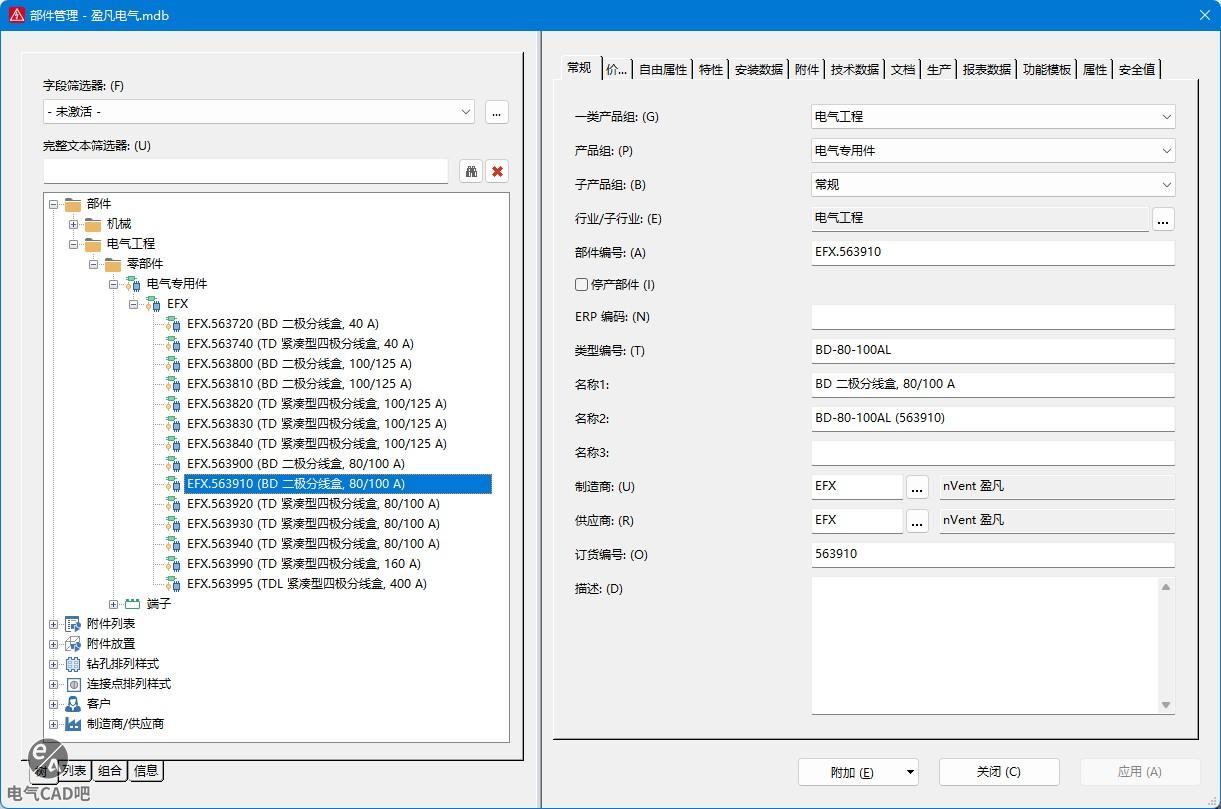
Task: Expand the 机械 tree node
Action: pyautogui.click(x=73, y=224)
